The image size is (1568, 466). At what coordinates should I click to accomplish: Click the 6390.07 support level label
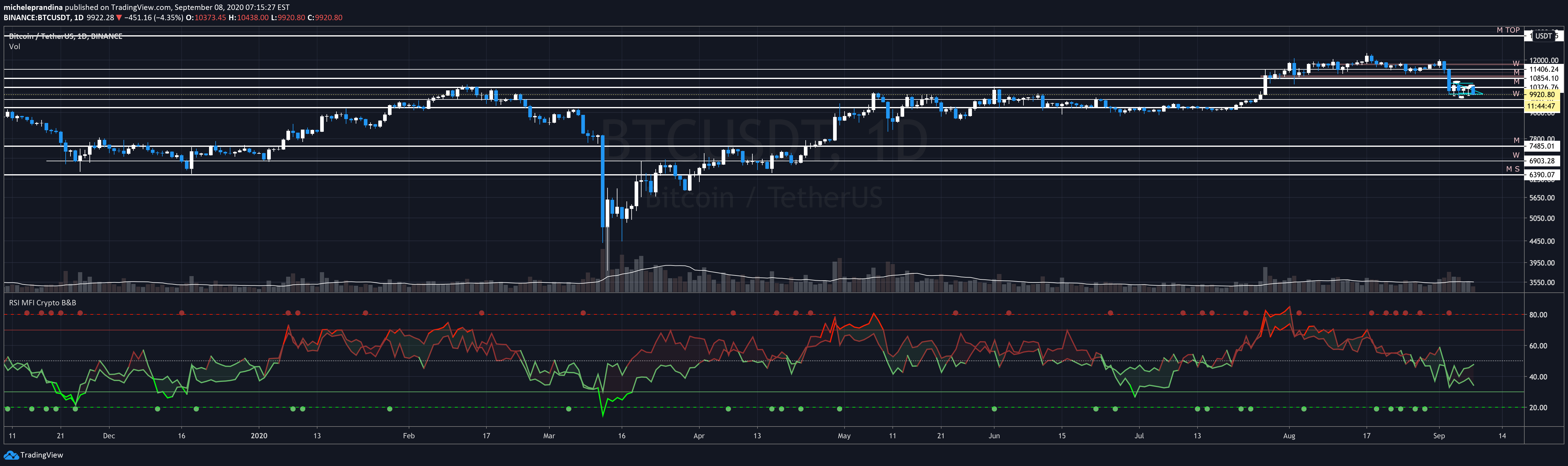pos(1542,175)
